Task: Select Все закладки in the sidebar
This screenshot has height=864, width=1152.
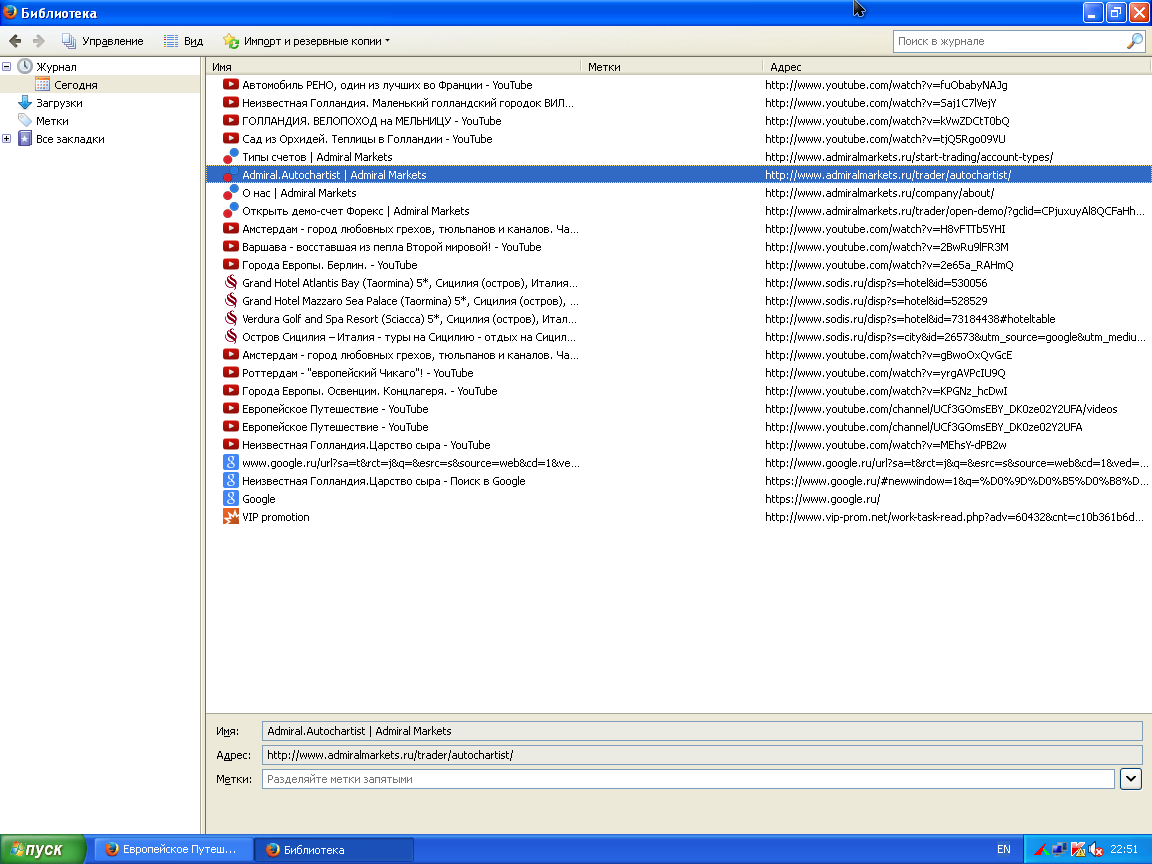Action: (71, 139)
